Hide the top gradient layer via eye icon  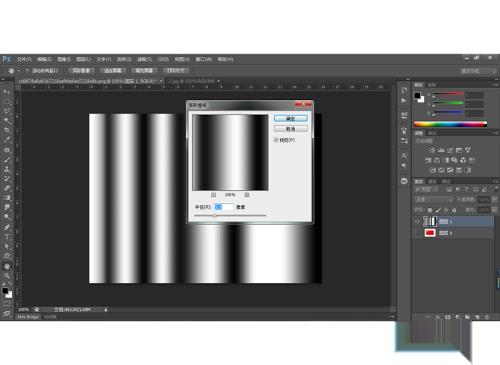[x=417, y=221]
